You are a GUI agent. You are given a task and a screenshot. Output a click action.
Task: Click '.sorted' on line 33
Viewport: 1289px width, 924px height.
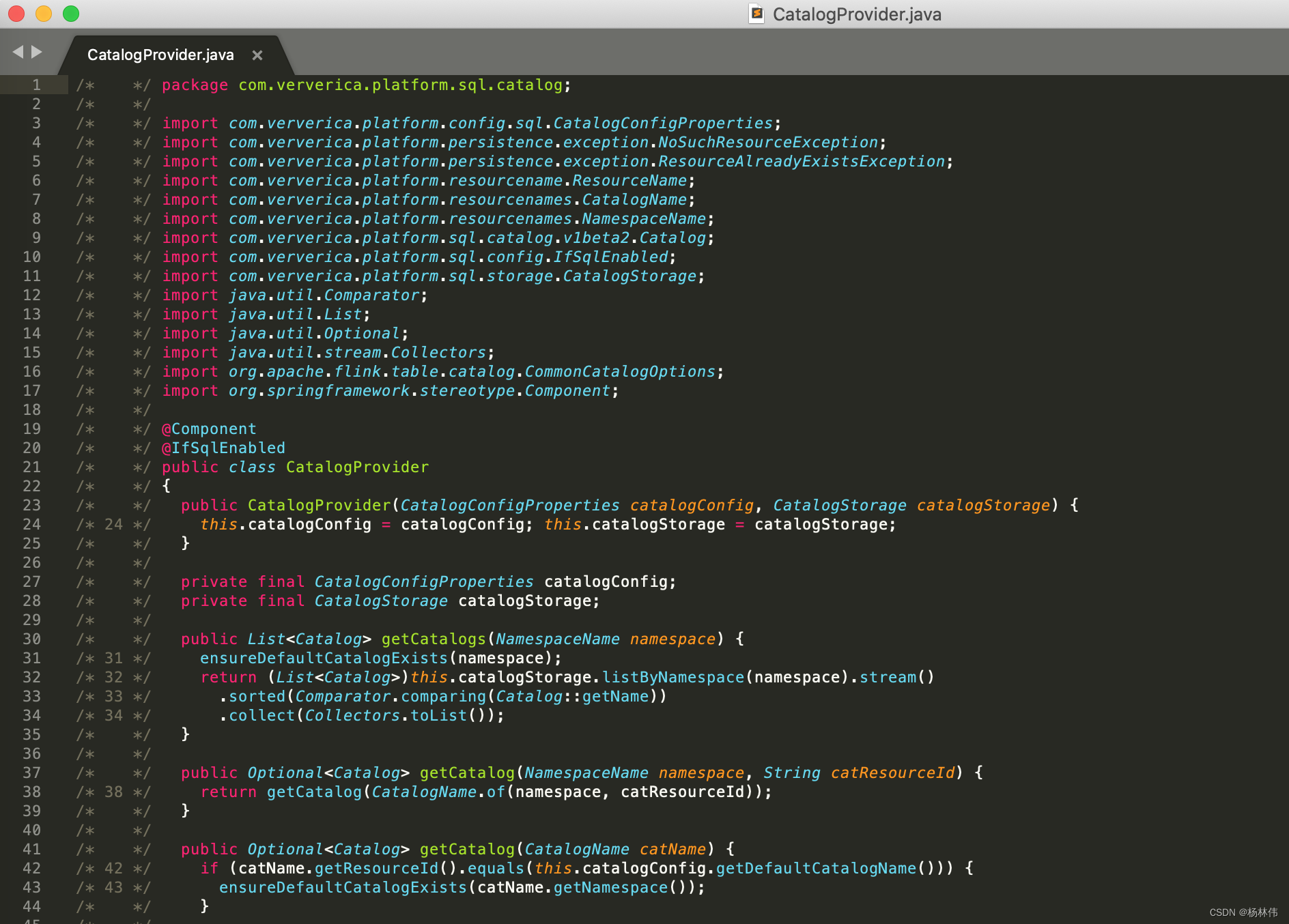coord(252,697)
